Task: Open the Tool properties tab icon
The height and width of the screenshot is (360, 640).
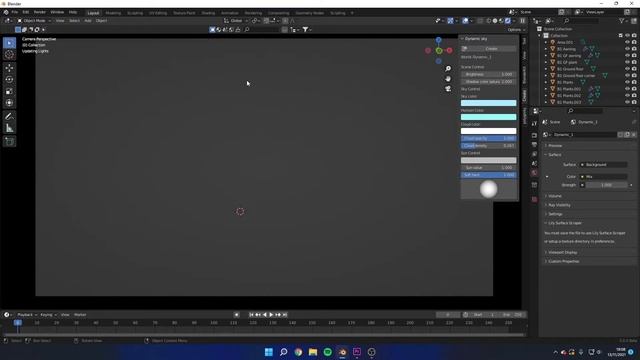Action: click(534, 123)
